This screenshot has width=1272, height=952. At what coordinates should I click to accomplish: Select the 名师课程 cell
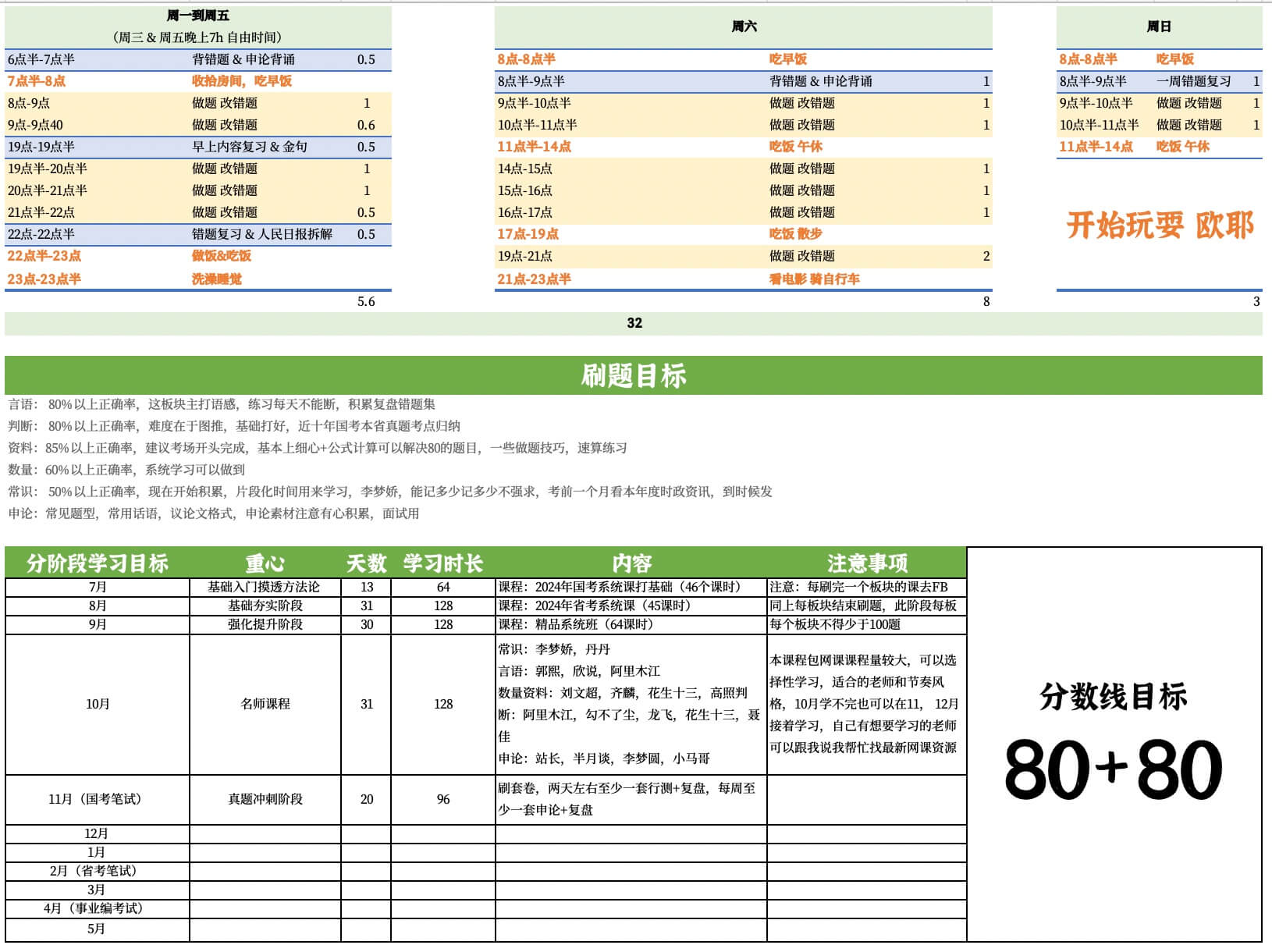point(265,704)
